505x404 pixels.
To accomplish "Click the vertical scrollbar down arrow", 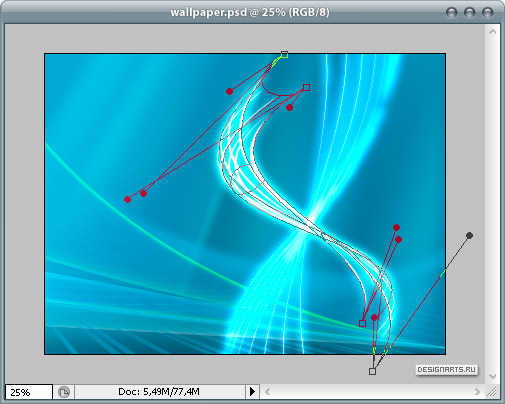I will (492, 376).
